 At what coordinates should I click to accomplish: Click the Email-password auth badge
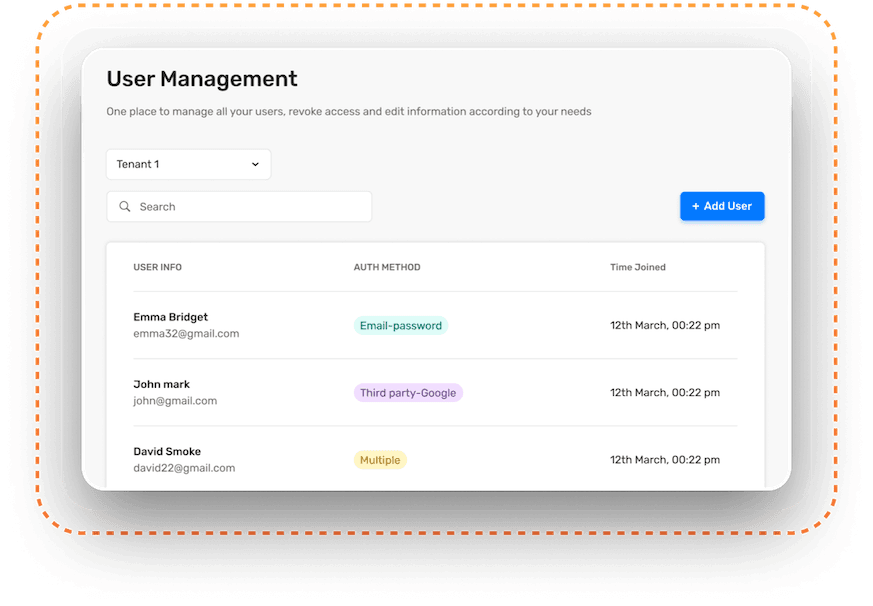tap(400, 326)
